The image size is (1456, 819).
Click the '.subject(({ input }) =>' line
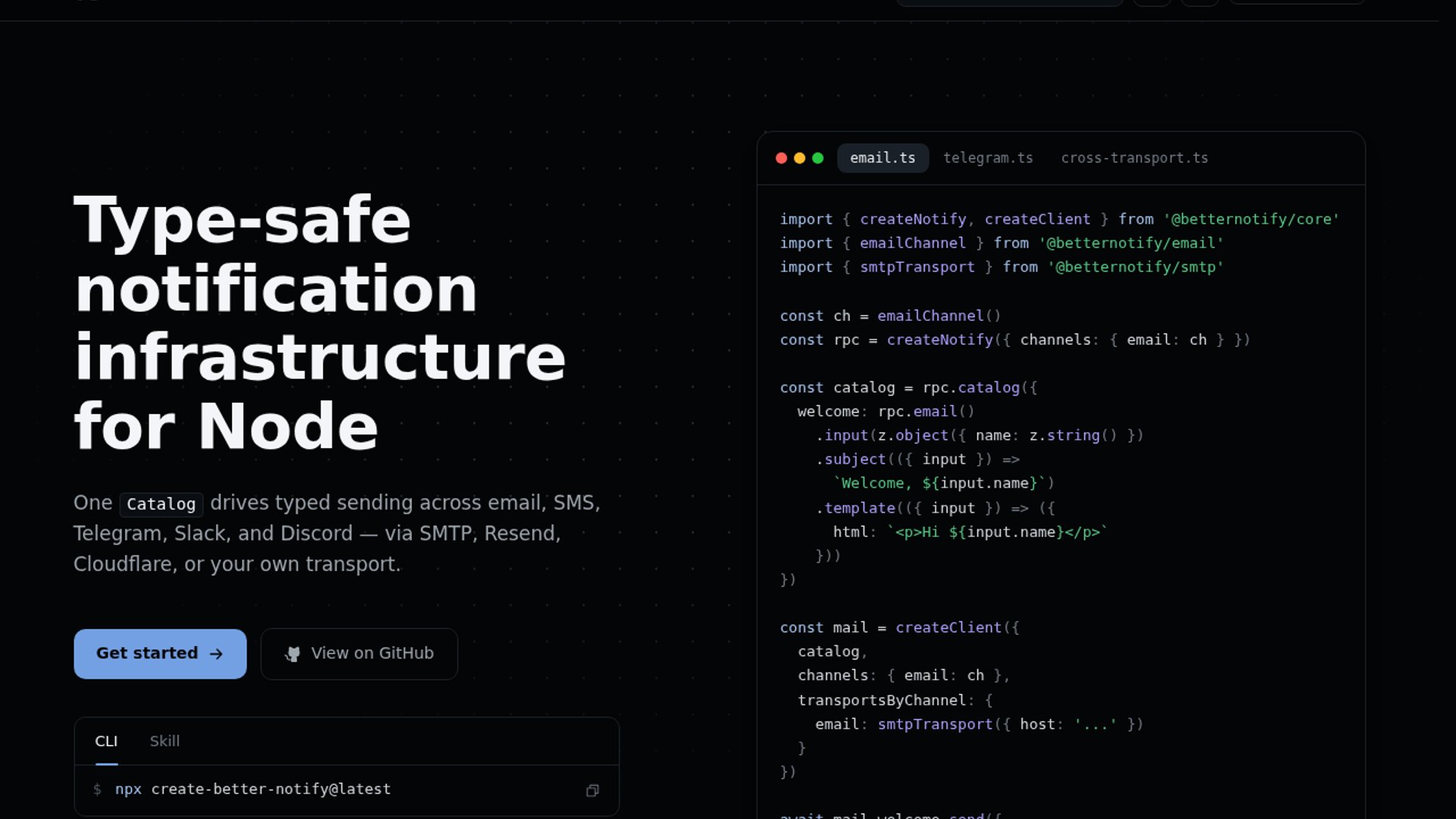918,460
